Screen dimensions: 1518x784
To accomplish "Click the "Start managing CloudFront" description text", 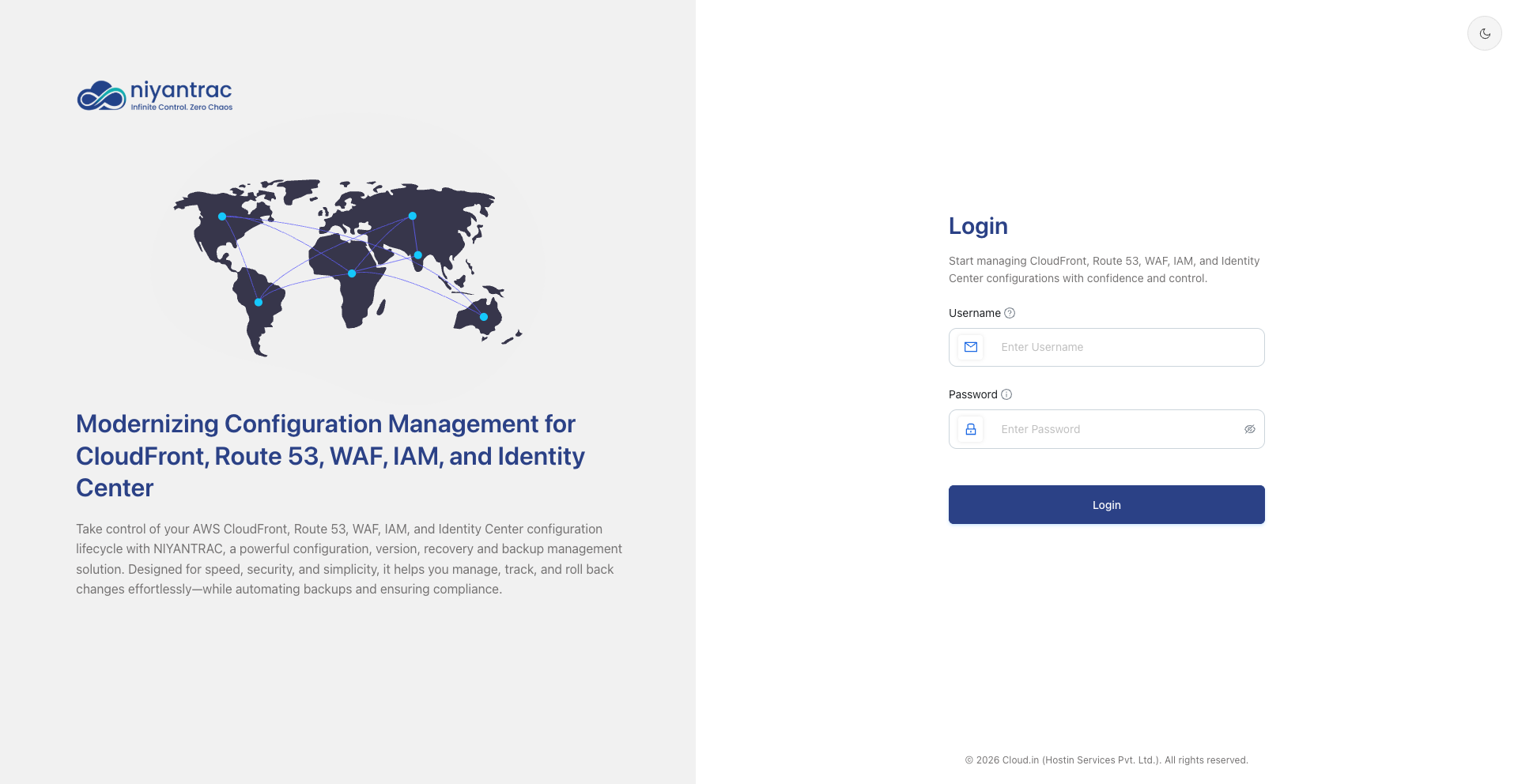I will pos(1105,269).
